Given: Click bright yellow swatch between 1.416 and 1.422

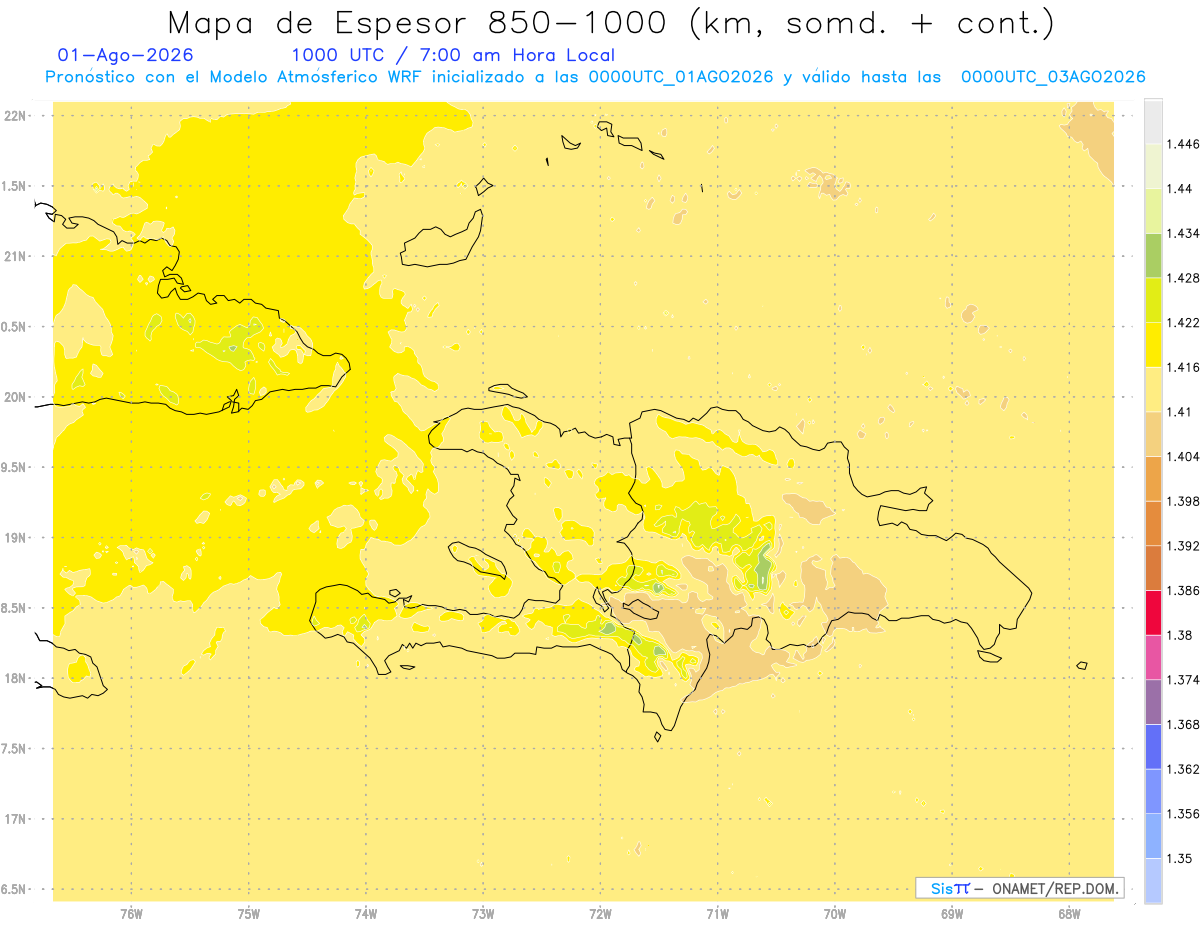Looking at the screenshot, I should coord(1153,345).
